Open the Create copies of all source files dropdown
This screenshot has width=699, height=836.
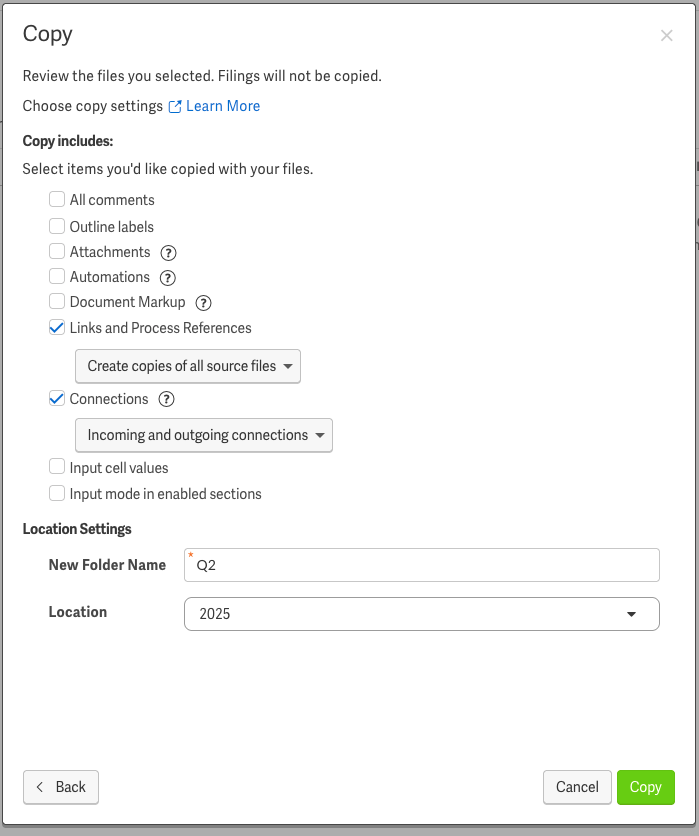point(188,366)
